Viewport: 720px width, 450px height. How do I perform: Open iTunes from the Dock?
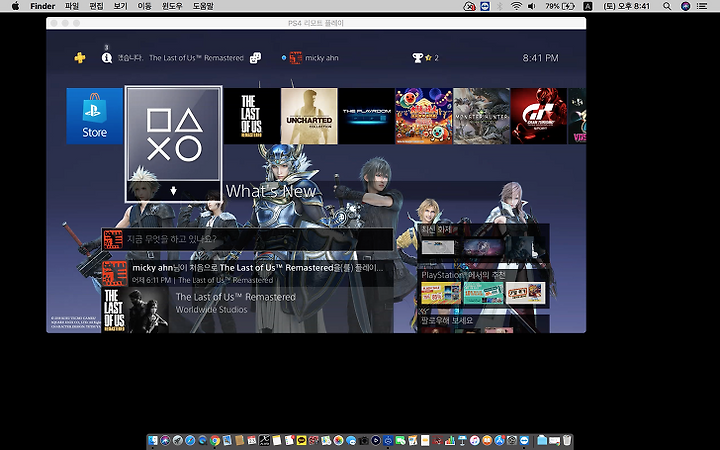pyautogui.click(x=475, y=440)
